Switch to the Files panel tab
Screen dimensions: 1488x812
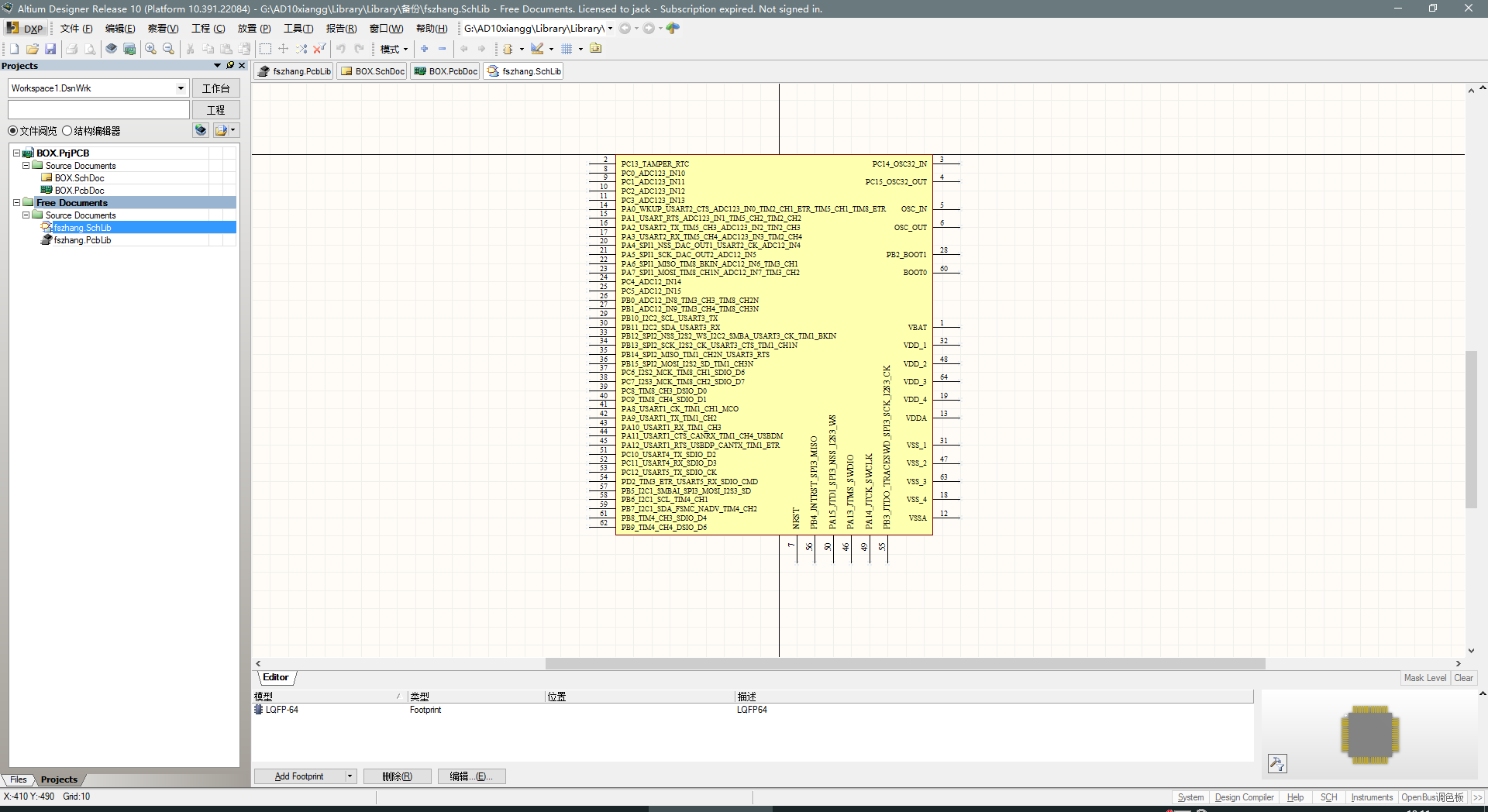point(19,779)
